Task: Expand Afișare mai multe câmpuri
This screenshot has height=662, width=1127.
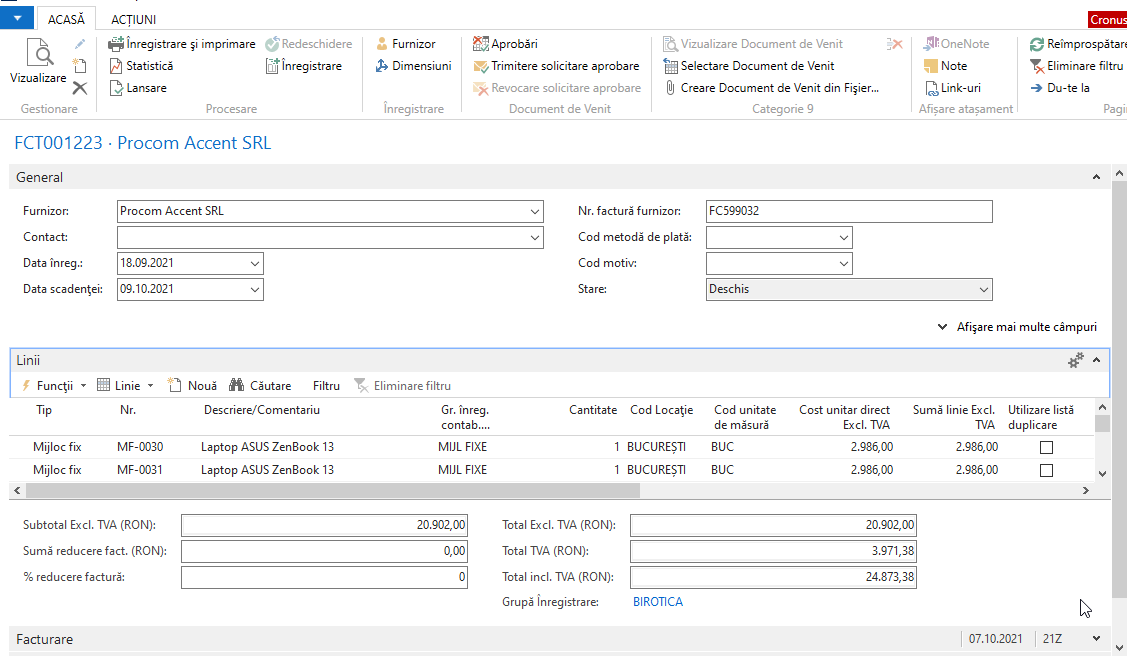Action: coord(1017,327)
